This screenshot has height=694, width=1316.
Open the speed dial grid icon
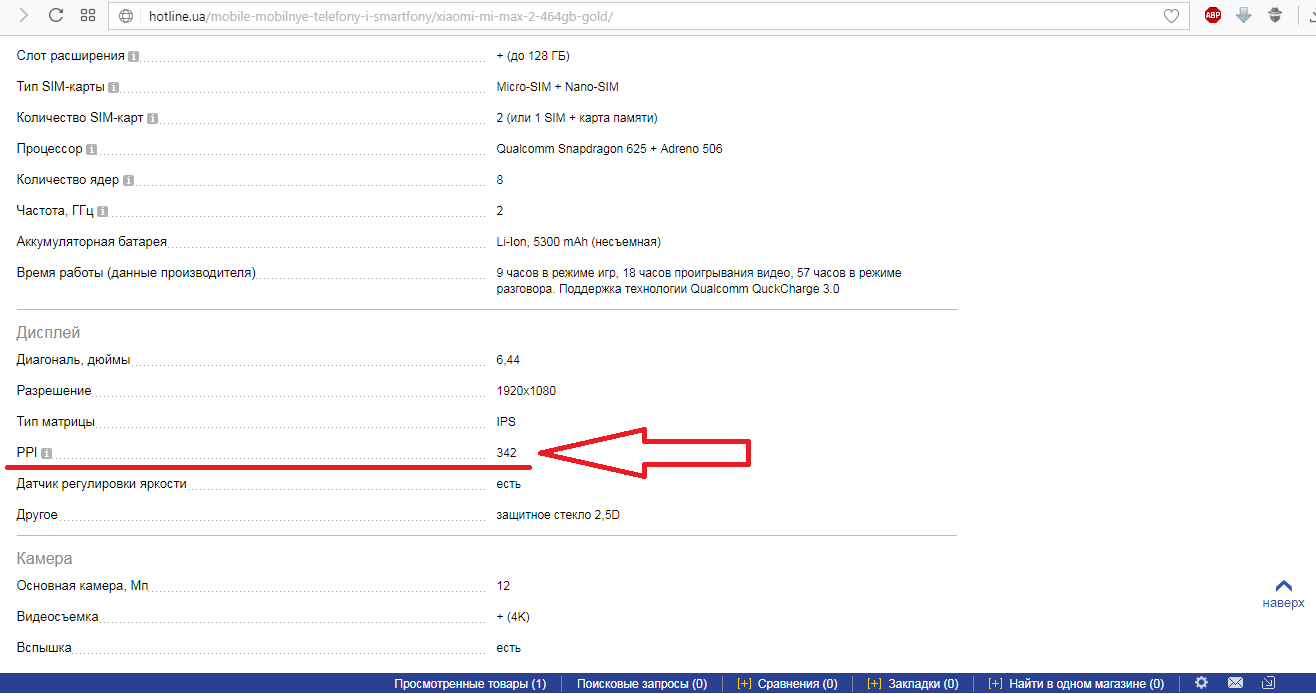point(88,16)
